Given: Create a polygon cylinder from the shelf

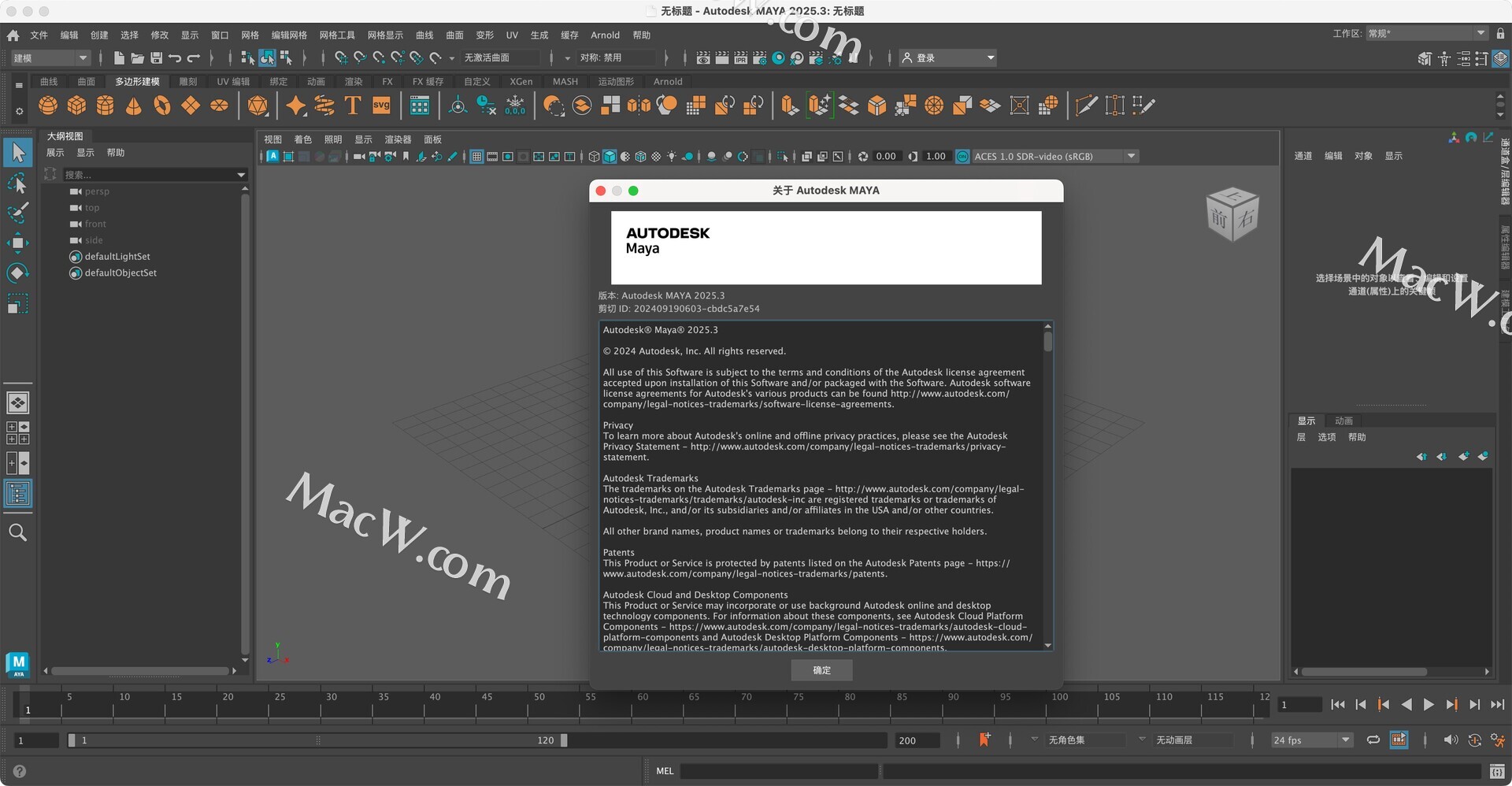Looking at the screenshot, I should pos(105,105).
